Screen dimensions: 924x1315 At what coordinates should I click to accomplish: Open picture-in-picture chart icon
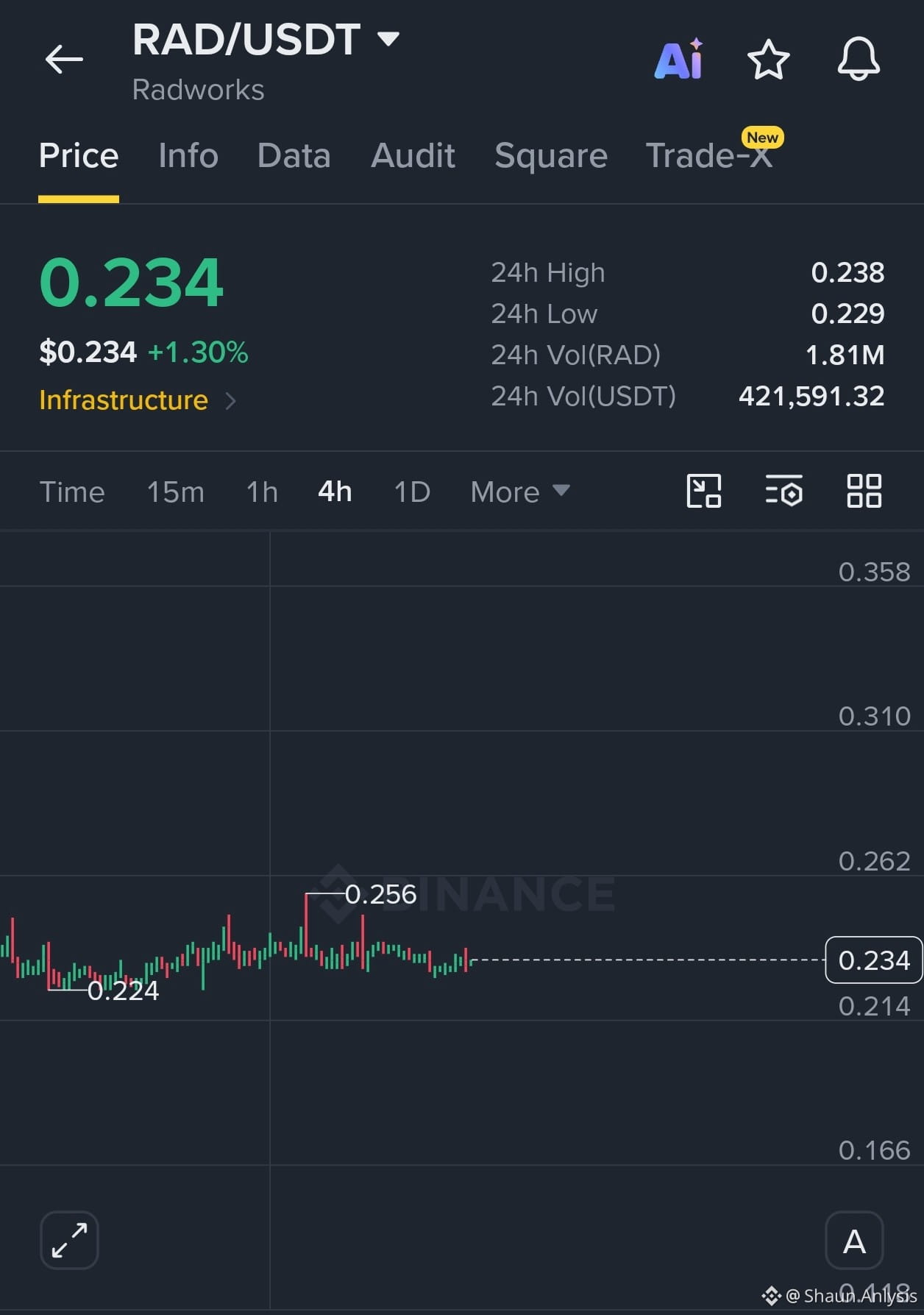click(704, 491)
